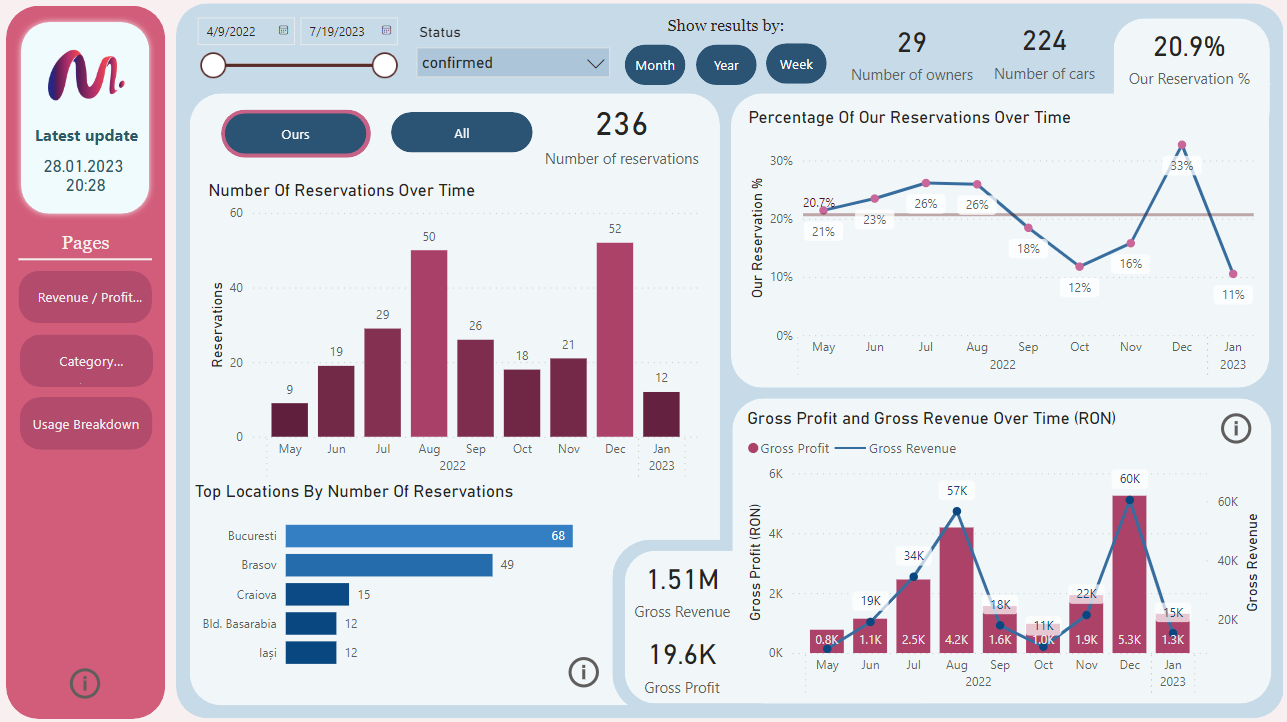Click the Year button under Show results by

(x=726, y=63)
